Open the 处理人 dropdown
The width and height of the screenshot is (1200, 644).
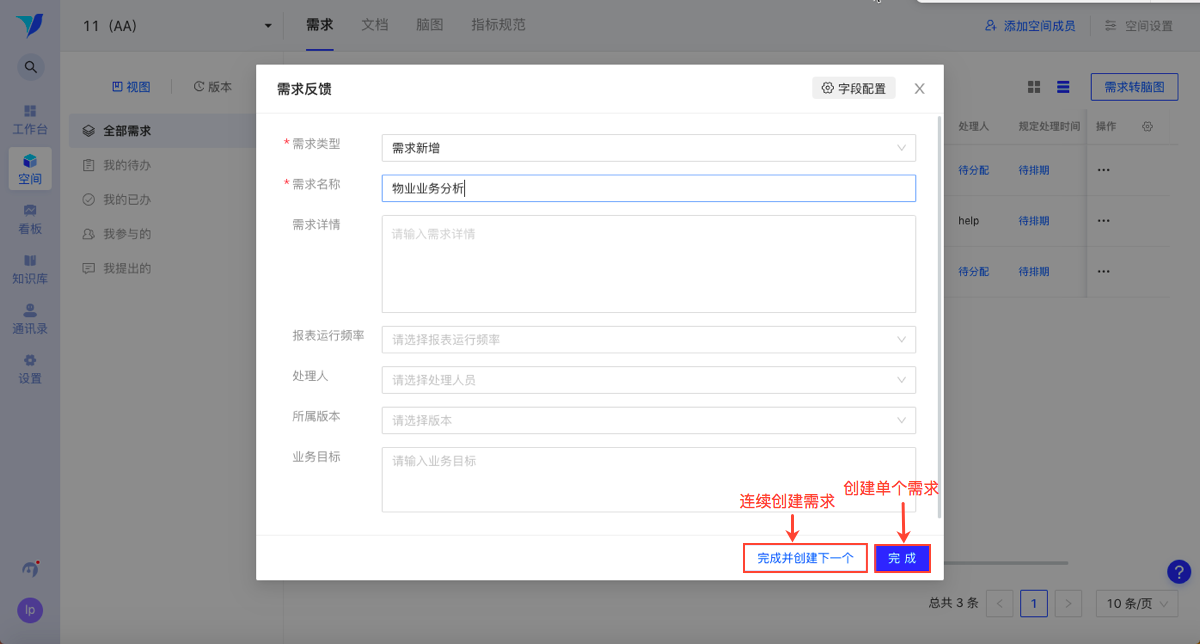click(x=648, y=380)
